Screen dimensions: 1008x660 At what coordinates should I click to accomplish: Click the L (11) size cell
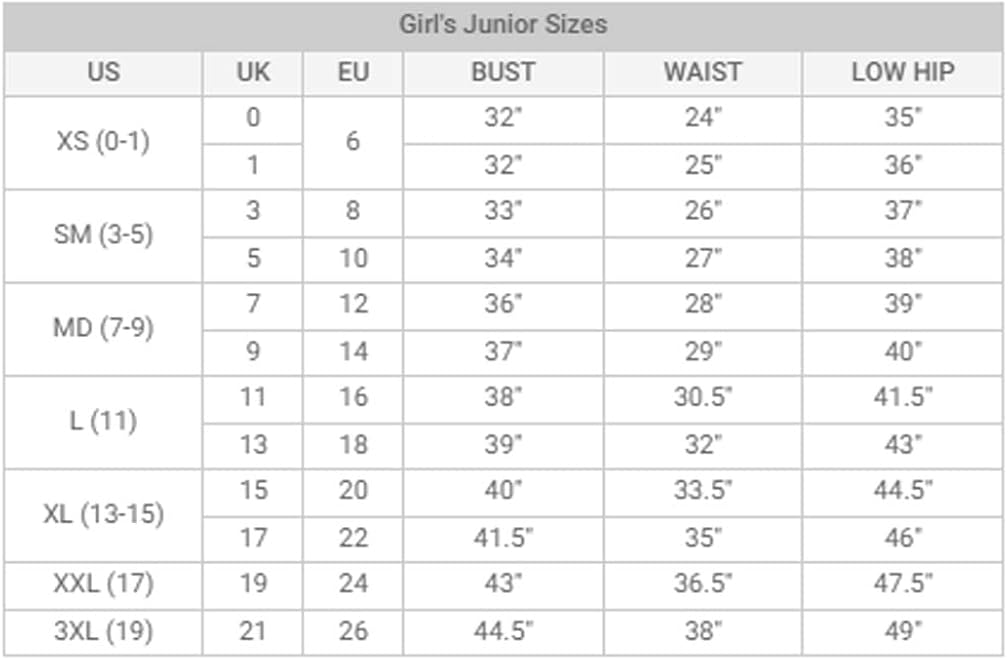pos(103,421)
